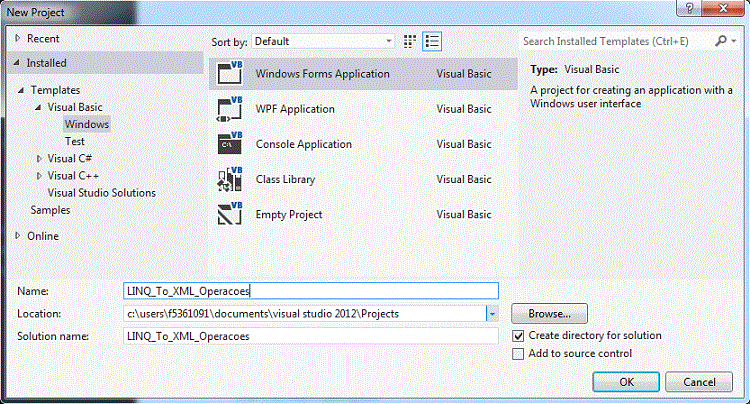Viewport: 750px width, 404px height.
Task: Open the dialog help question mark
Action: 689,8
